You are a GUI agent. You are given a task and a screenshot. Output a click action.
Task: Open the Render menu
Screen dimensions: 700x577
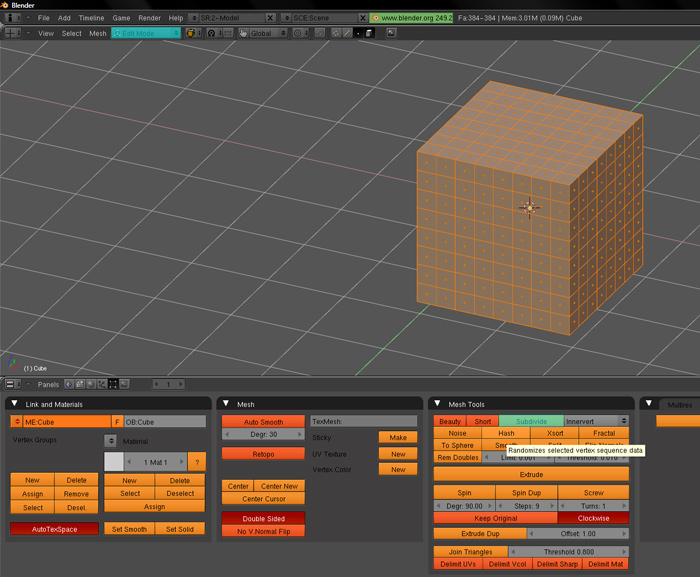point(149,18)
